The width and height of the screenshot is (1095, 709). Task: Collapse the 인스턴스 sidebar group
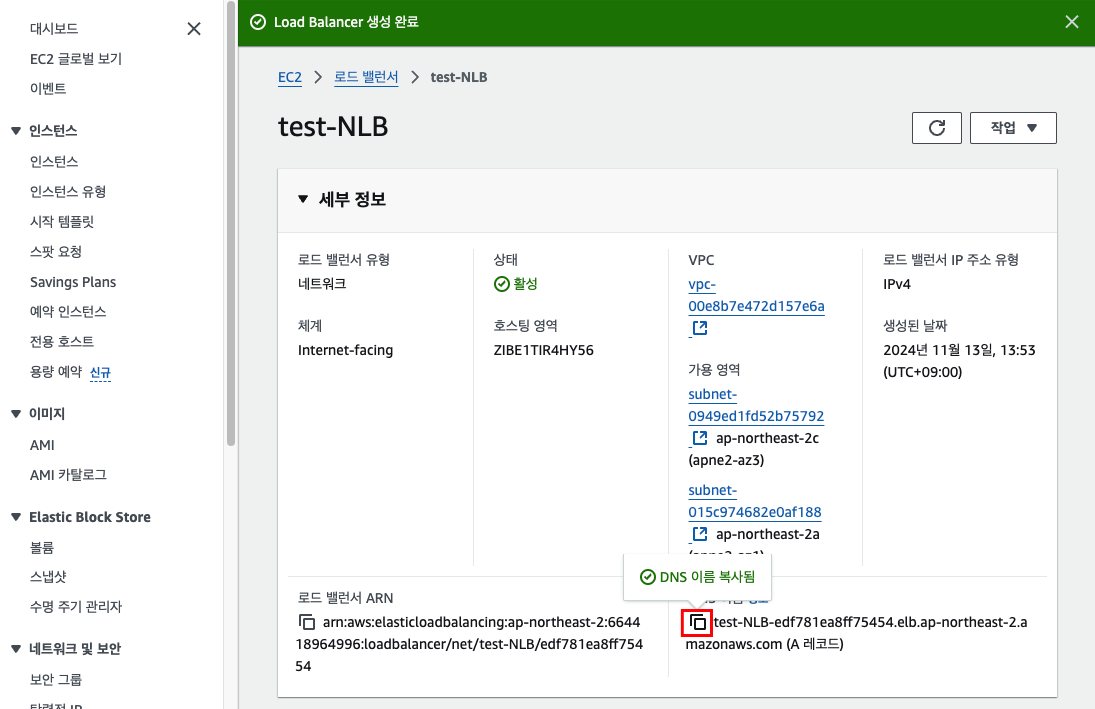(x=16, y=131)
